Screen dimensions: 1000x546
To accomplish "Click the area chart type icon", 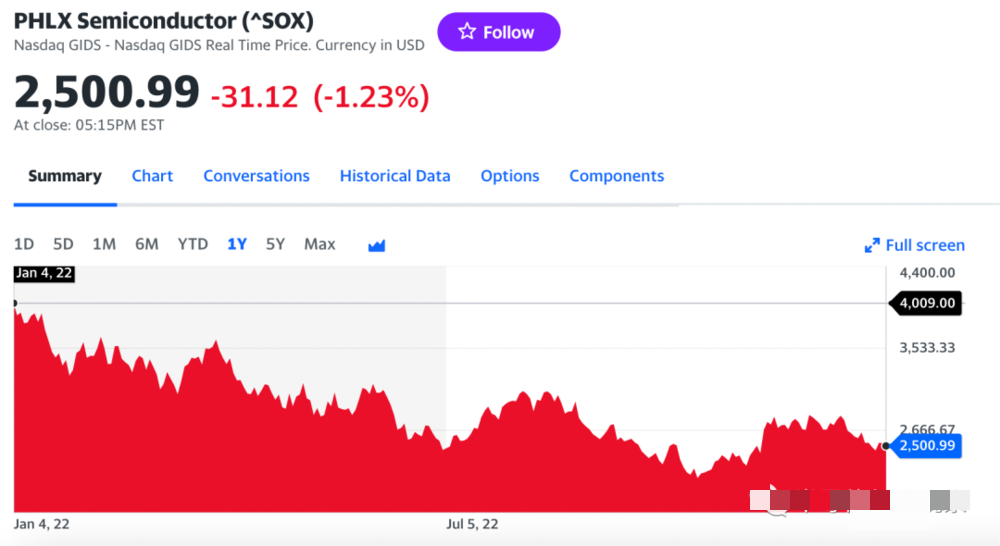I will [376, 245].
